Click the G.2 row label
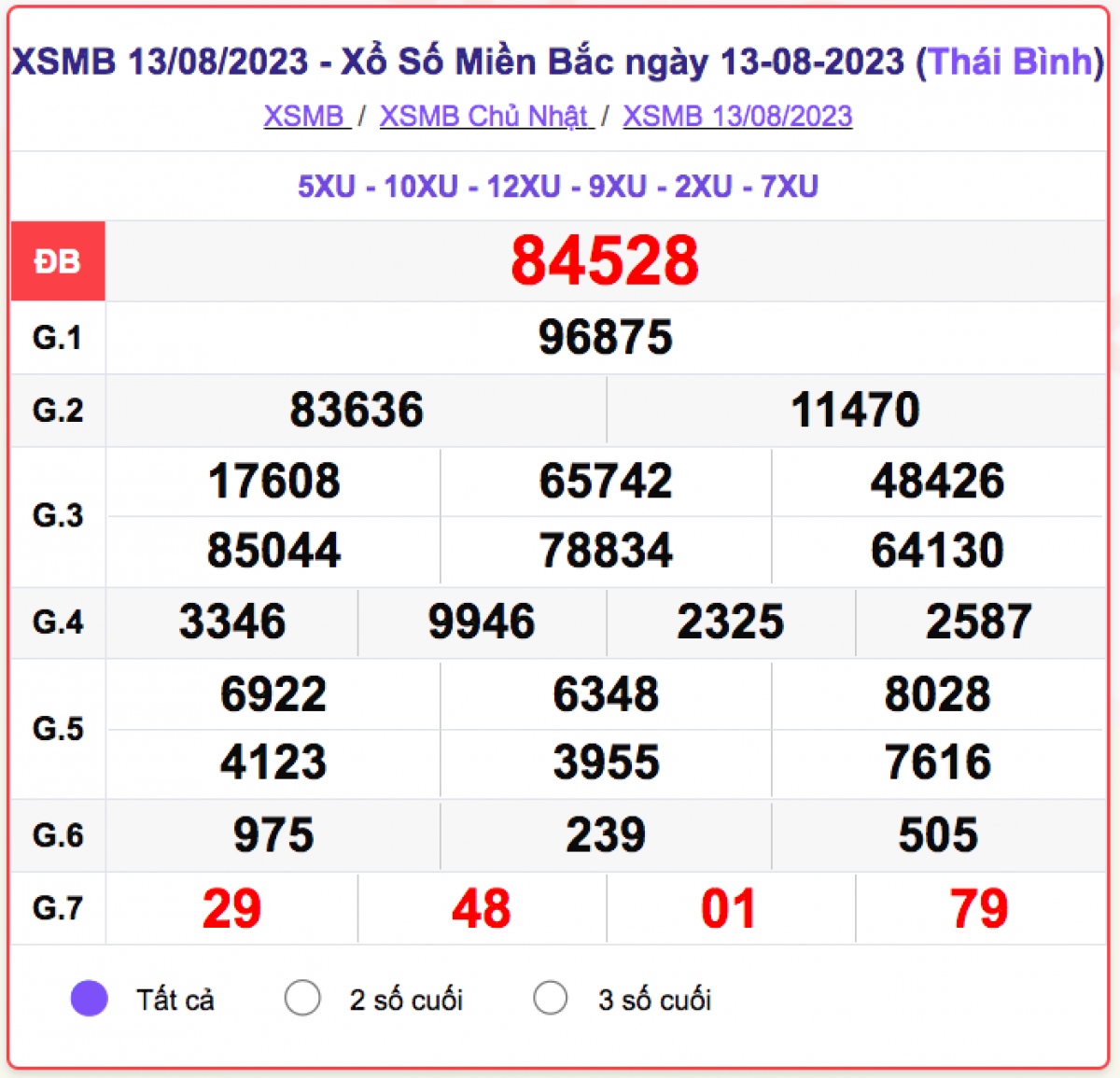This screenshot has width=1120, height=1078. coord(58,410)
